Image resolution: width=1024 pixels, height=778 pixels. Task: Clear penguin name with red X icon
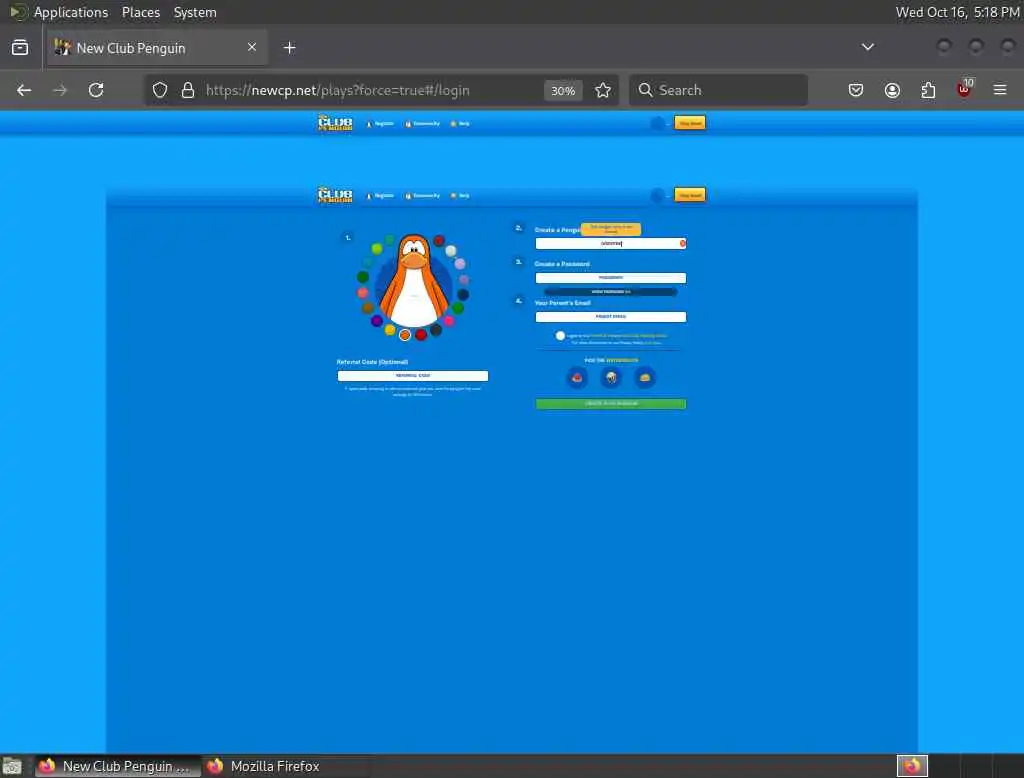click(x=682, y=243)
